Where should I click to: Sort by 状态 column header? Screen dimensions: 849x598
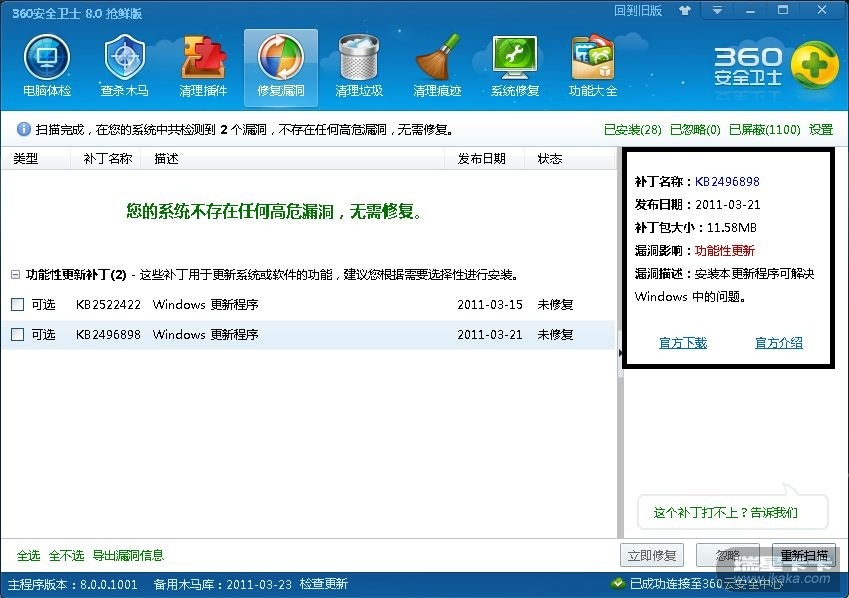click(x=570, y=159)
